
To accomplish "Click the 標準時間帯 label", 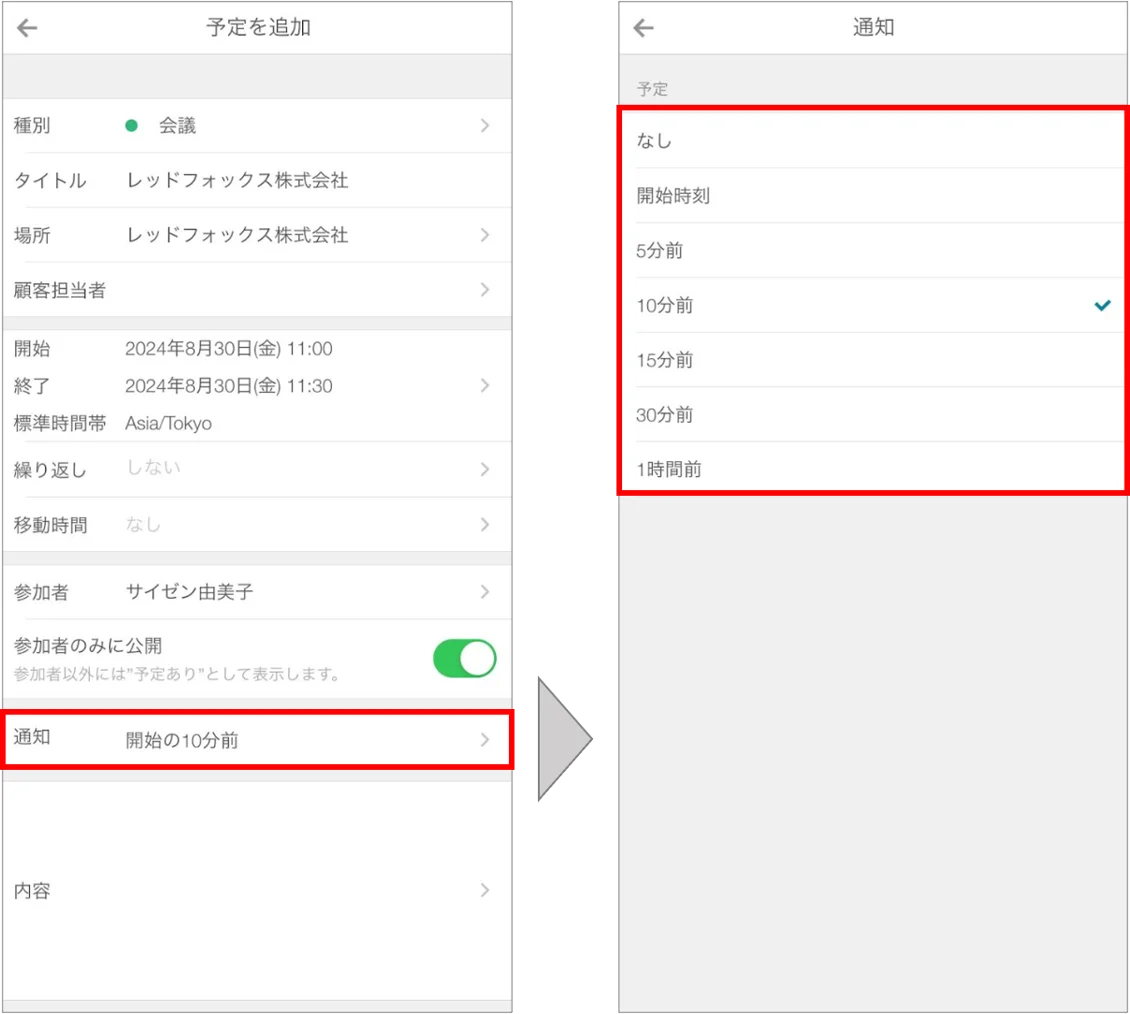I will click(x=60, y=423).
